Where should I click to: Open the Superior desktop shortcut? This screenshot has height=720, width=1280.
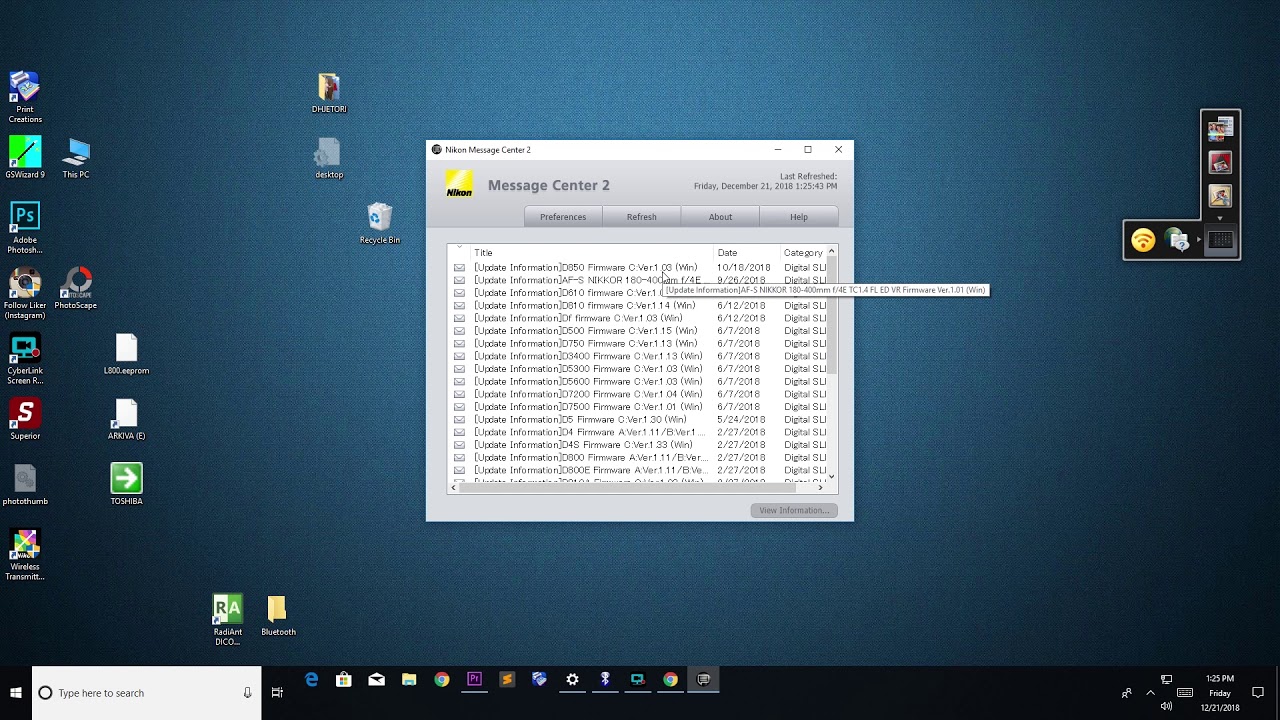point(25,419)
